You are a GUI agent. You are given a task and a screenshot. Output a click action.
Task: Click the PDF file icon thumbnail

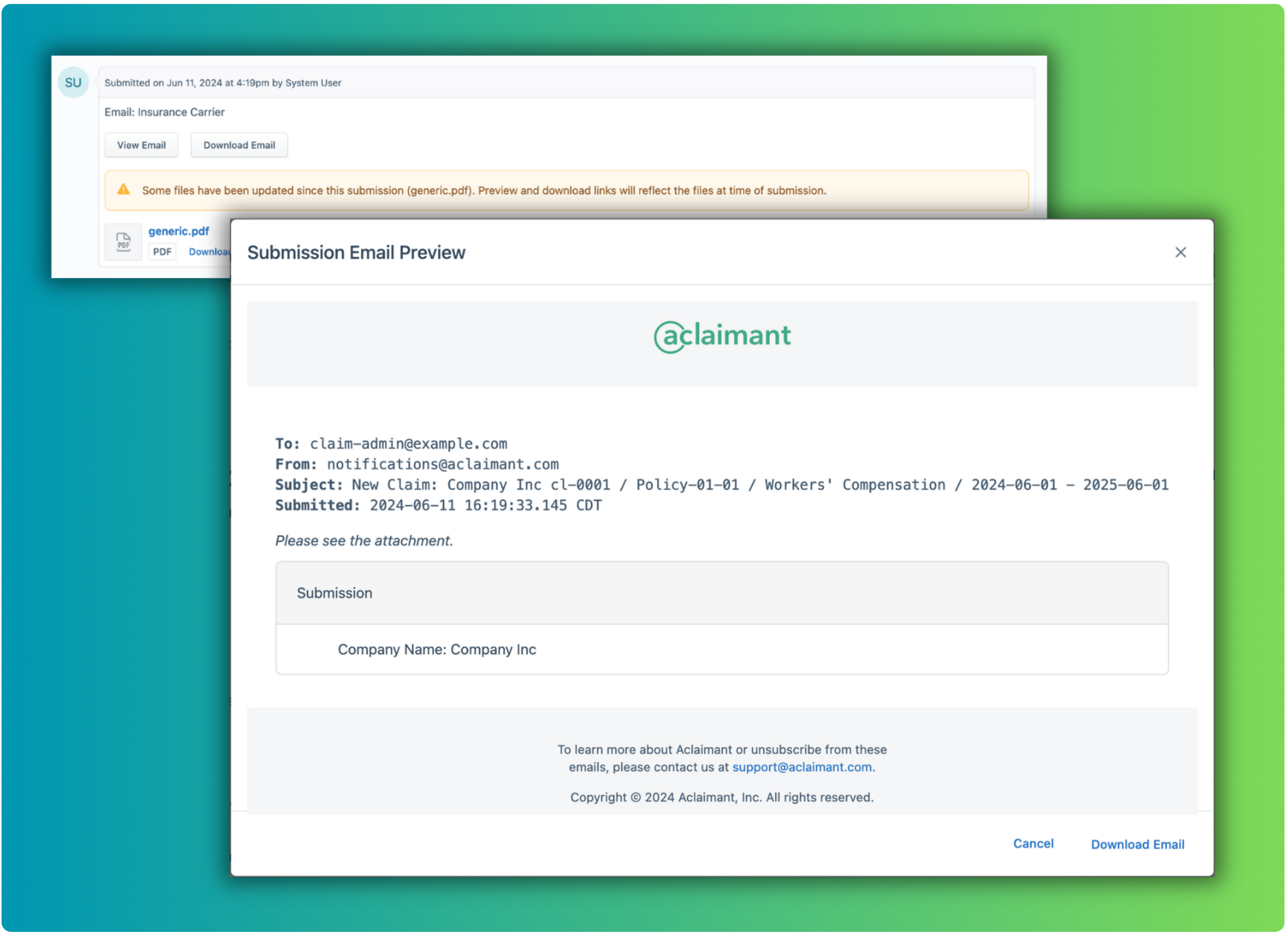tap(123, 242)
